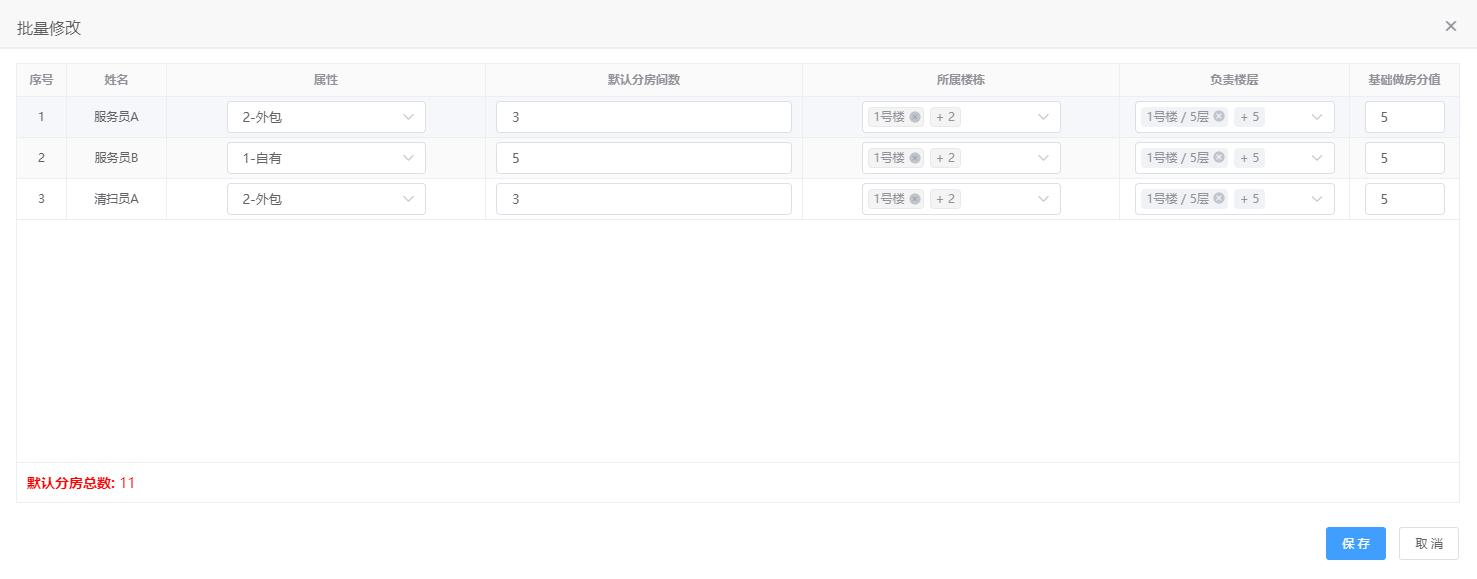Remove 1号楼 tag in 清扫员A row
The height and width of the screenshot is (579, 1477).
coord(915,199)
